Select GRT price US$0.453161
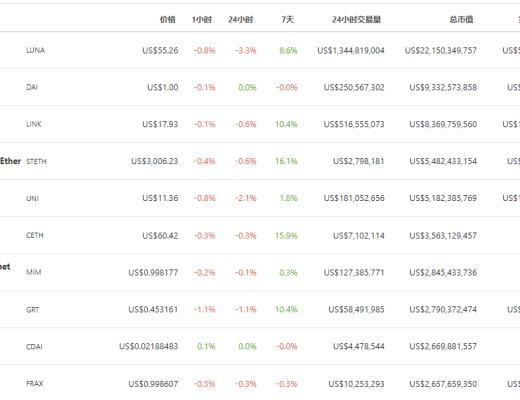Image resolution: width=520 pixels, height=400 pixels. pos(153,310)
